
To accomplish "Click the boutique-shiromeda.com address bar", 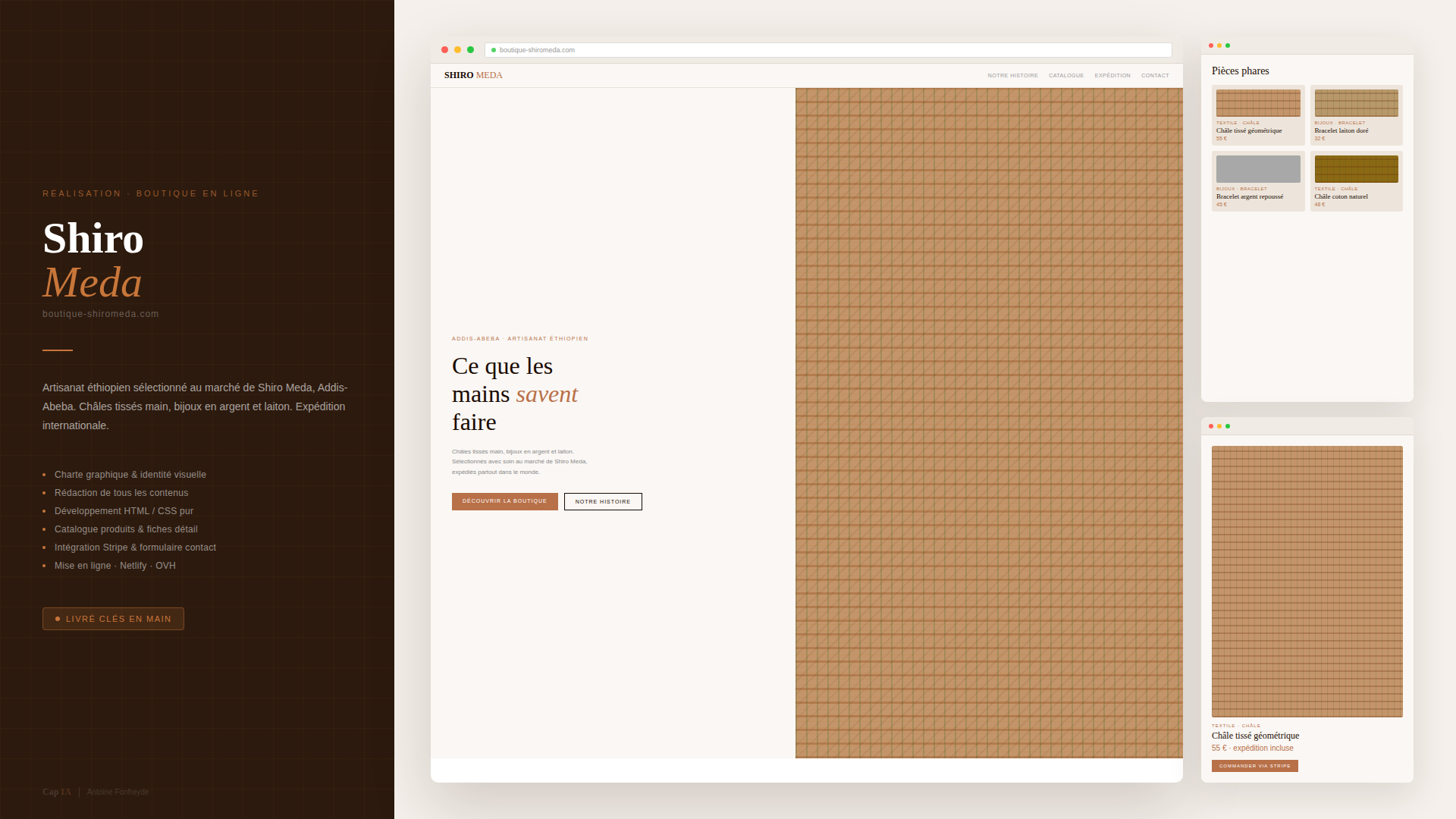I will click(827, 50).
